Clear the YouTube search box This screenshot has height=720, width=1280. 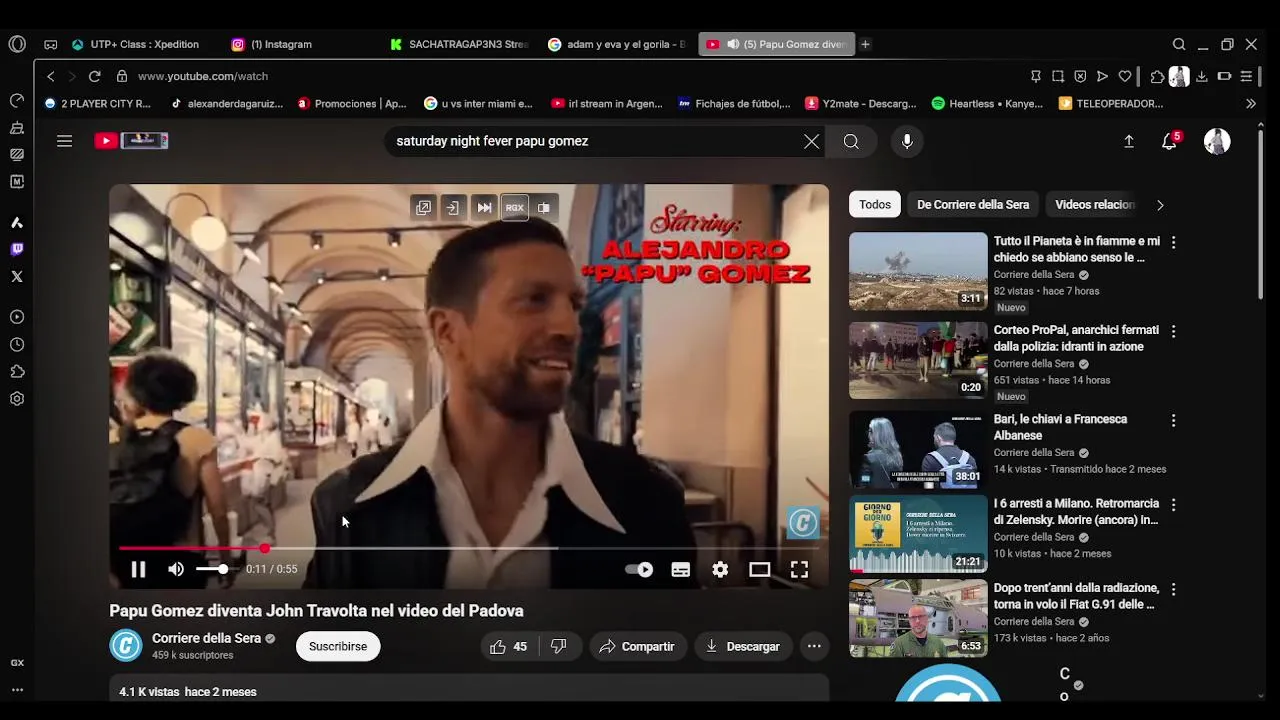(812, 141)
